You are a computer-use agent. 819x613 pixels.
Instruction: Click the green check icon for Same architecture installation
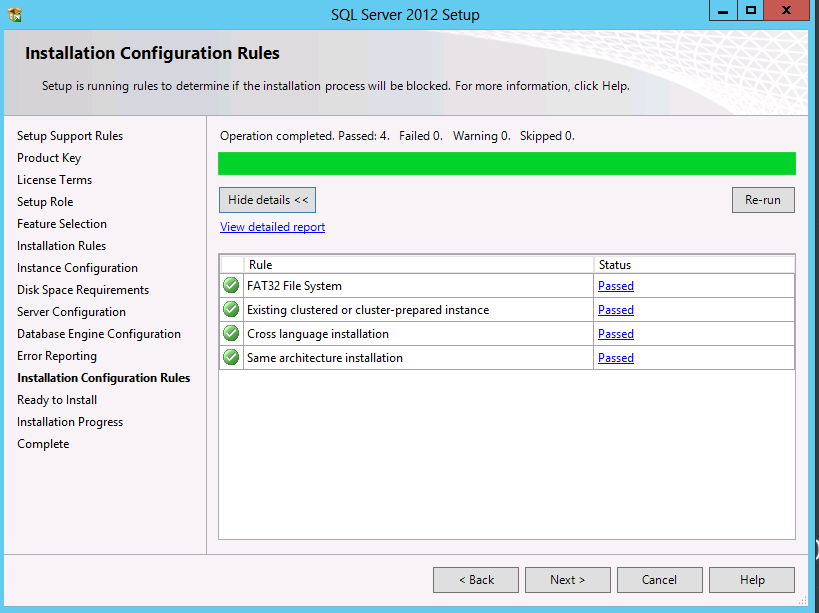point(231,358)
